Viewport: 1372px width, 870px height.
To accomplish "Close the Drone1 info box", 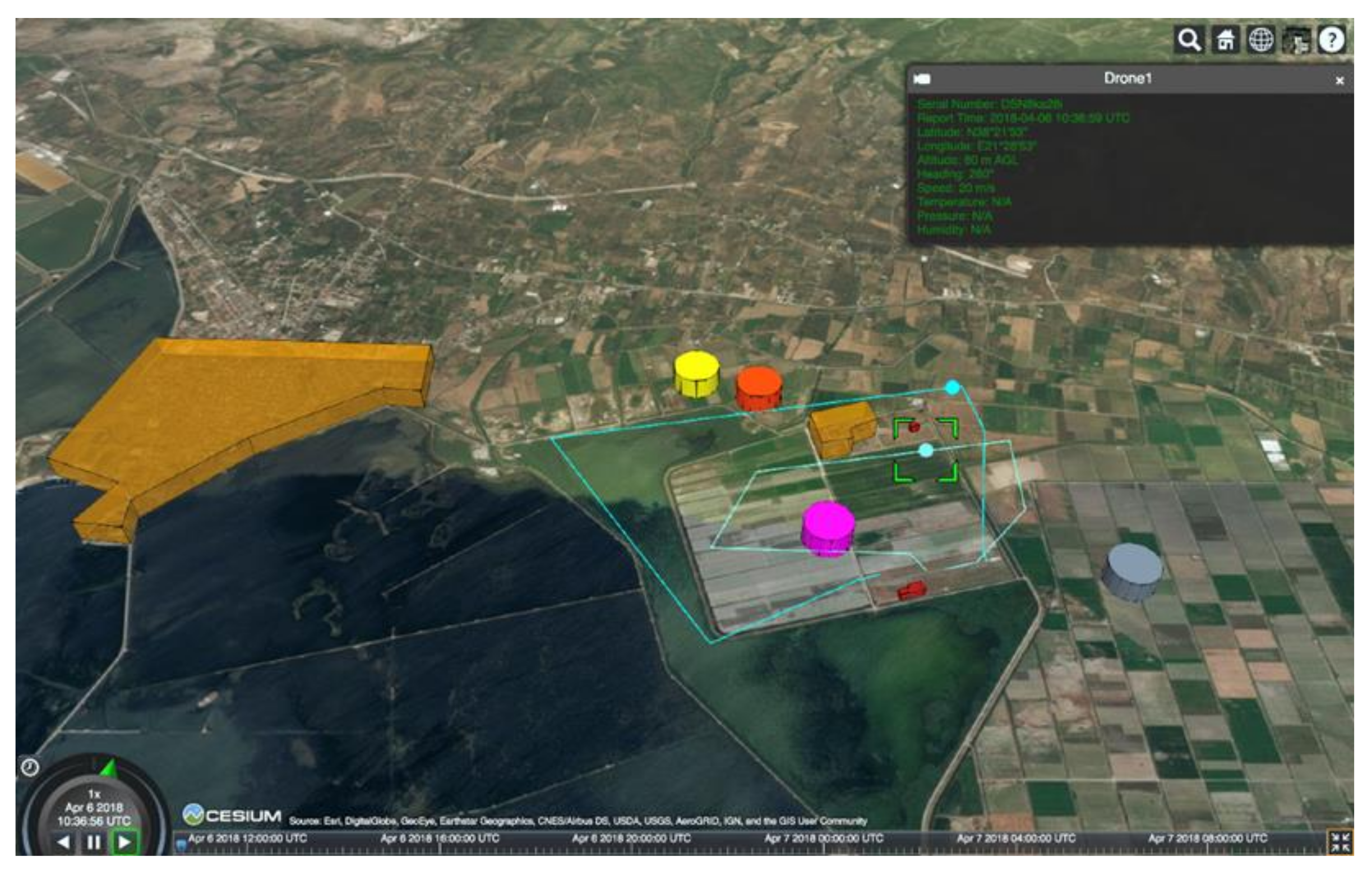I will click(1339, 81).
